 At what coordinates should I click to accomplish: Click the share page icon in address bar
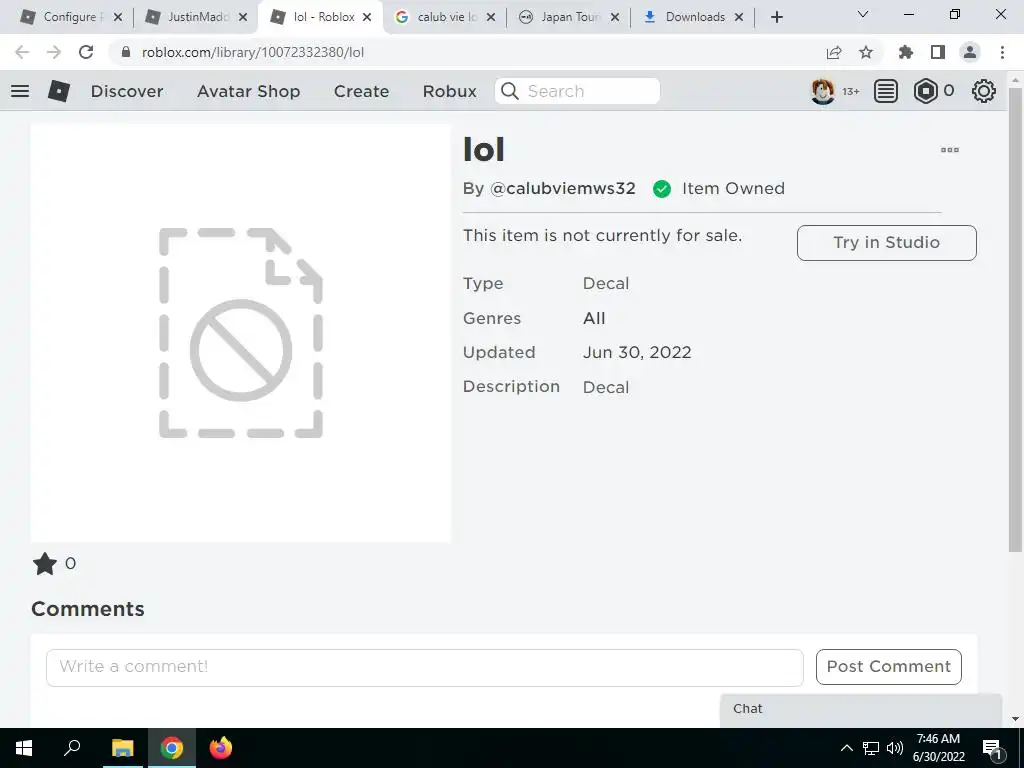(834, 52)
